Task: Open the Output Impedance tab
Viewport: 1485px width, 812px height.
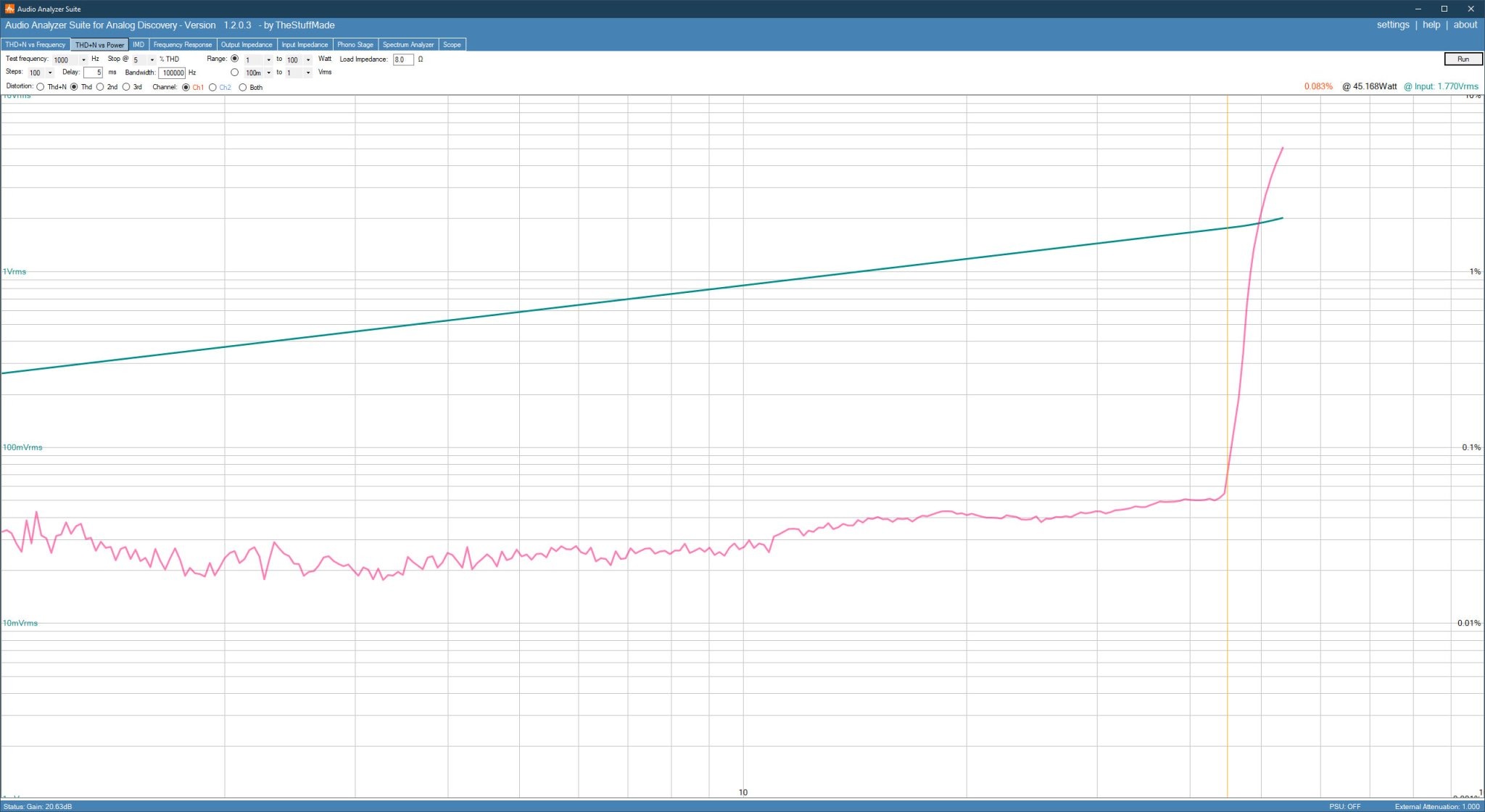Action: coord(247,45)
